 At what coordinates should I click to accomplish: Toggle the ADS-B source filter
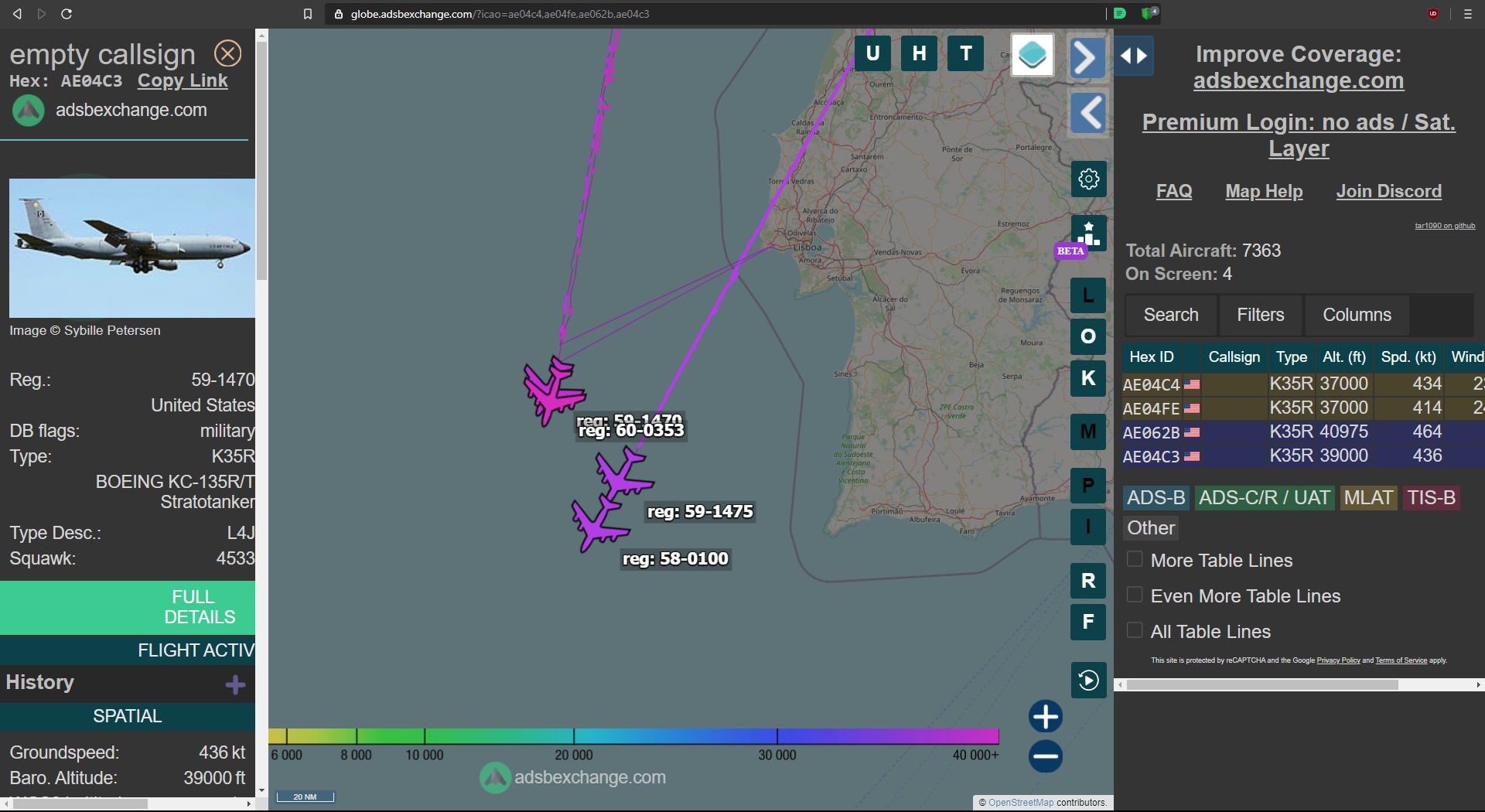click(x=1156, y=497)
